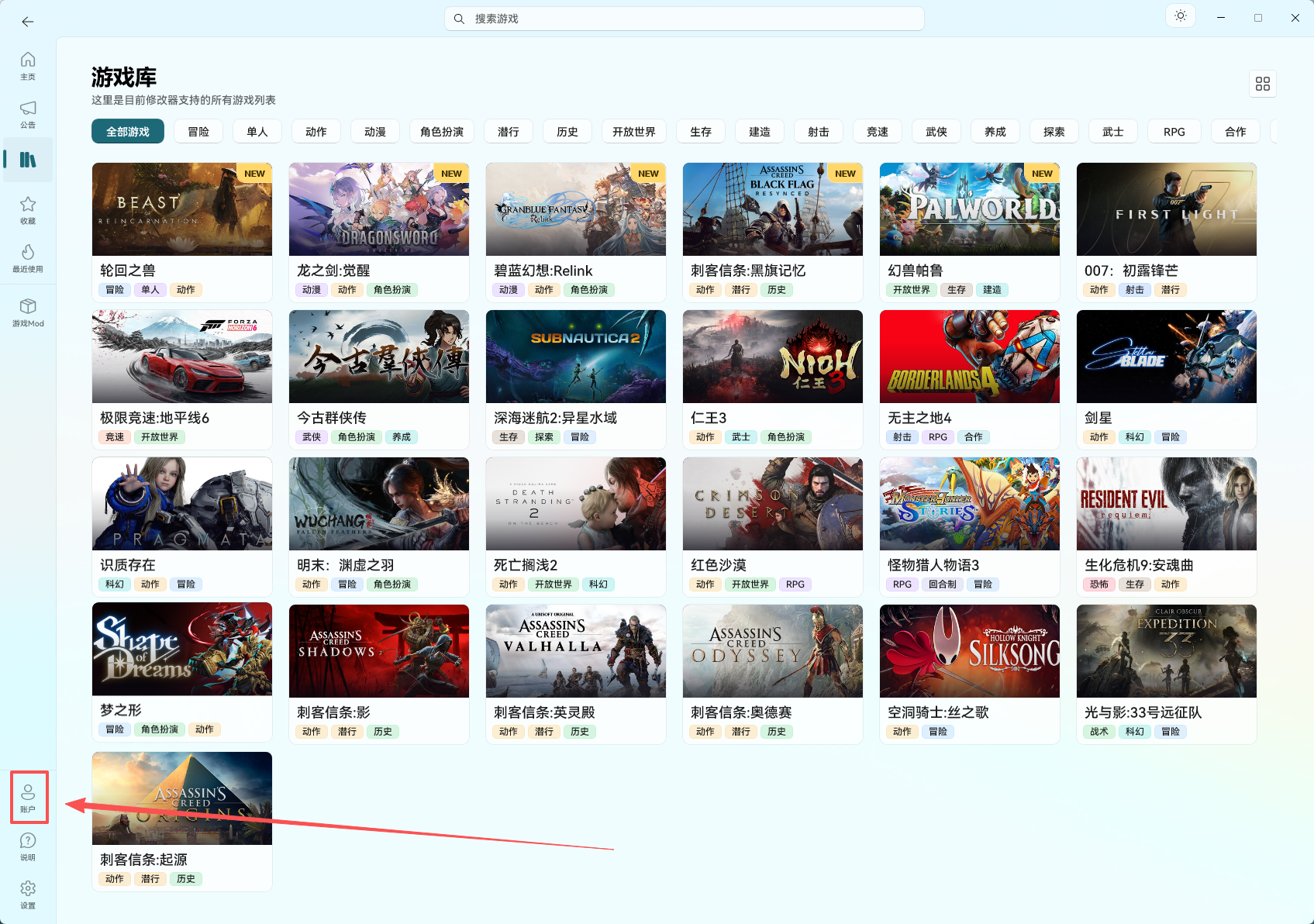
Task: Open the 光与影:33号远征队 cover
Action: [x=1167, y=651]
